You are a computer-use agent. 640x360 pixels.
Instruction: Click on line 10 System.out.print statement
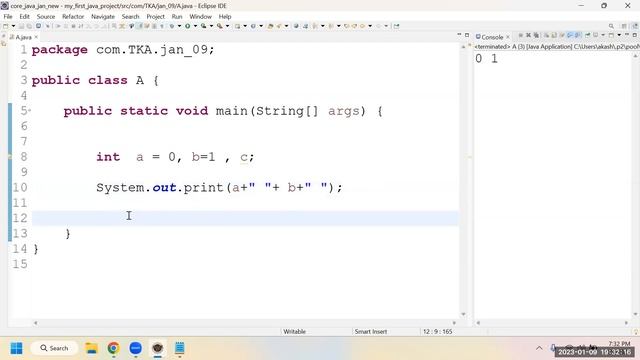point(219,187)
